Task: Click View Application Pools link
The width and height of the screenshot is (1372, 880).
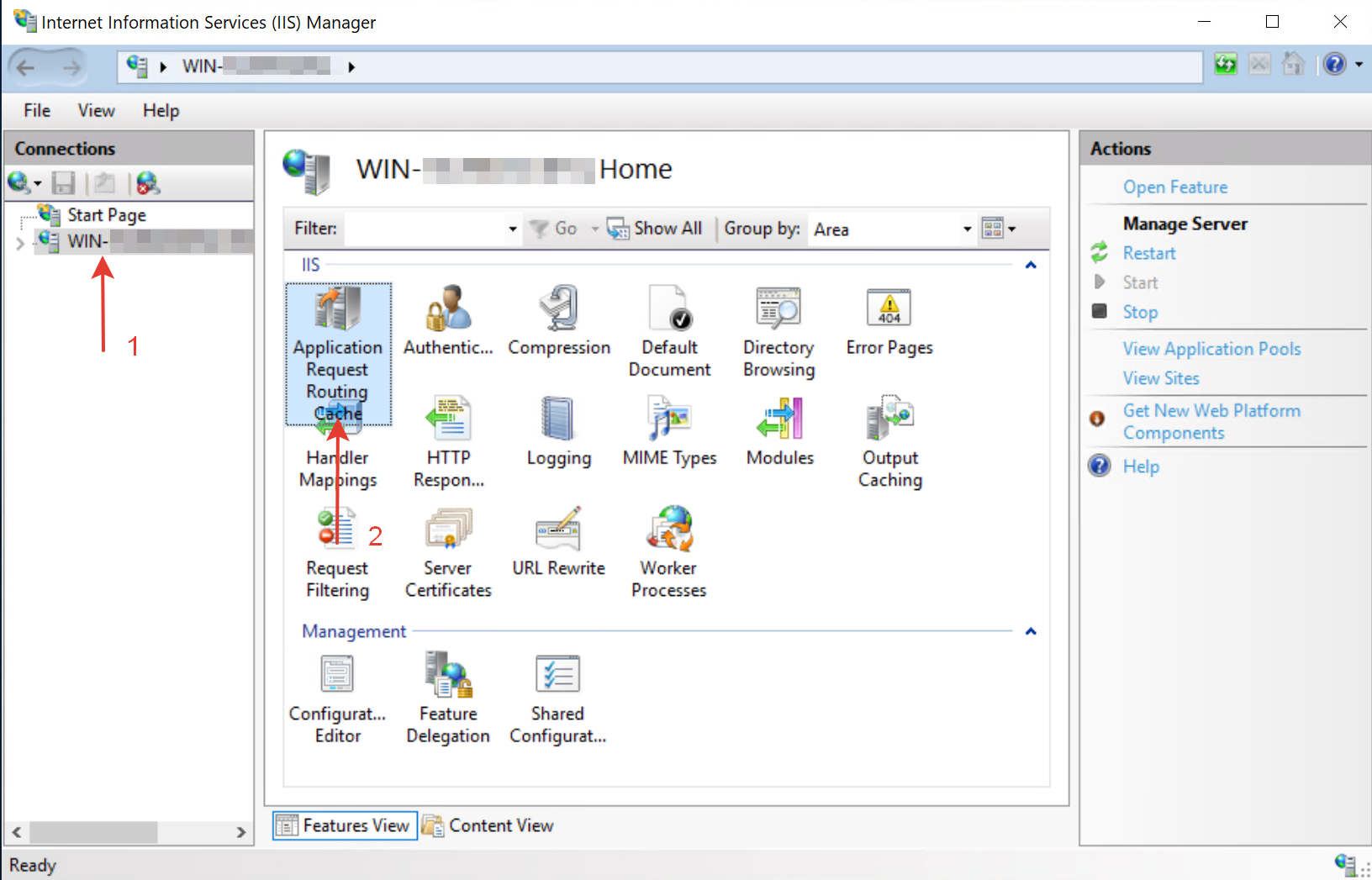Action: coord(1211,349)
